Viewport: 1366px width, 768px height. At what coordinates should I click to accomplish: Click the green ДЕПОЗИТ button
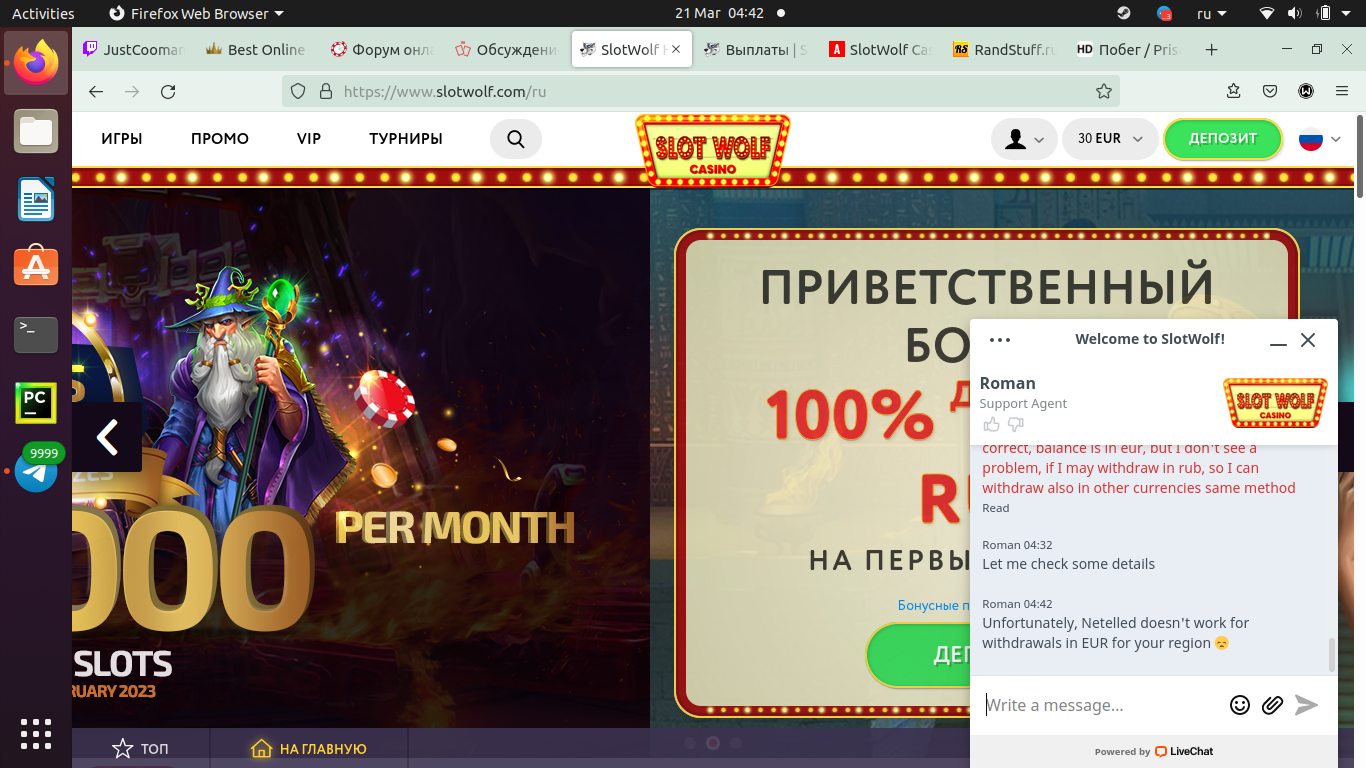pos(1223,139)
